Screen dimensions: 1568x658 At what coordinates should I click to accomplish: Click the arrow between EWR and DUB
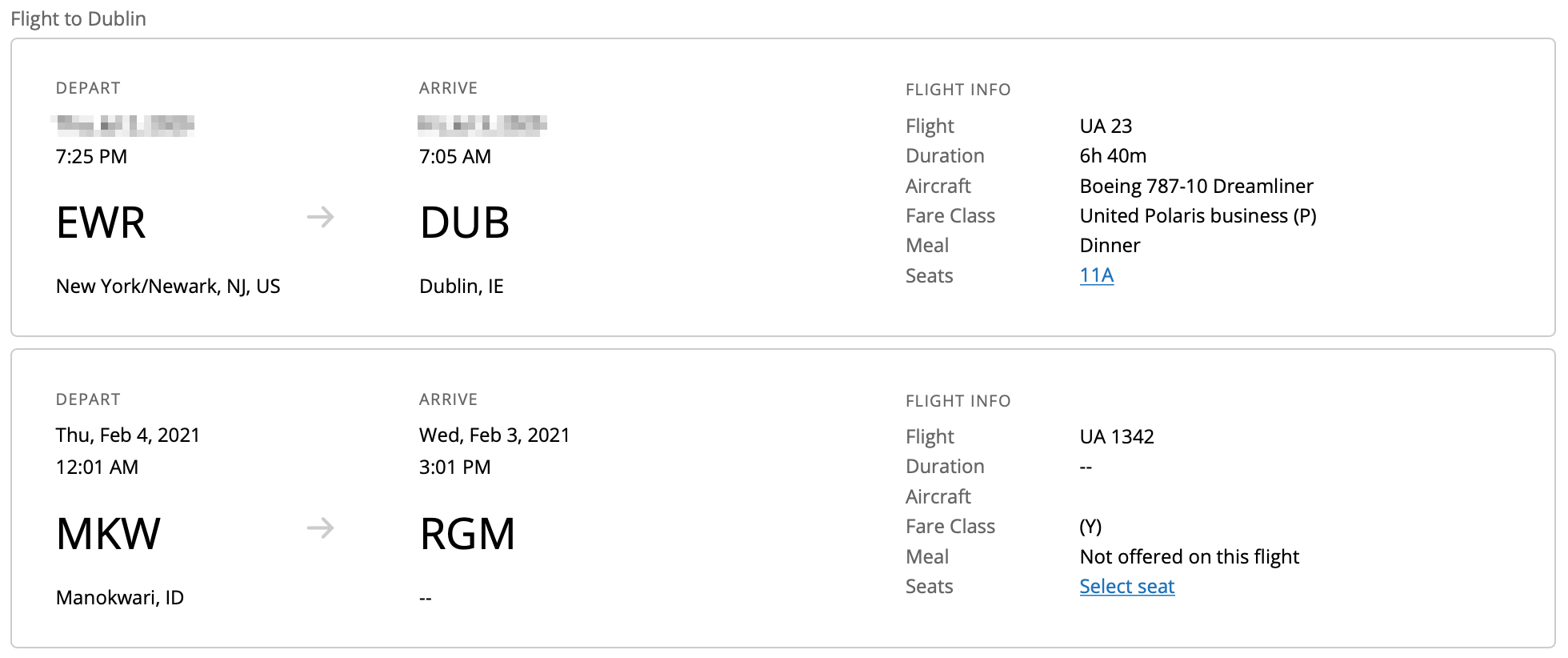320,217
